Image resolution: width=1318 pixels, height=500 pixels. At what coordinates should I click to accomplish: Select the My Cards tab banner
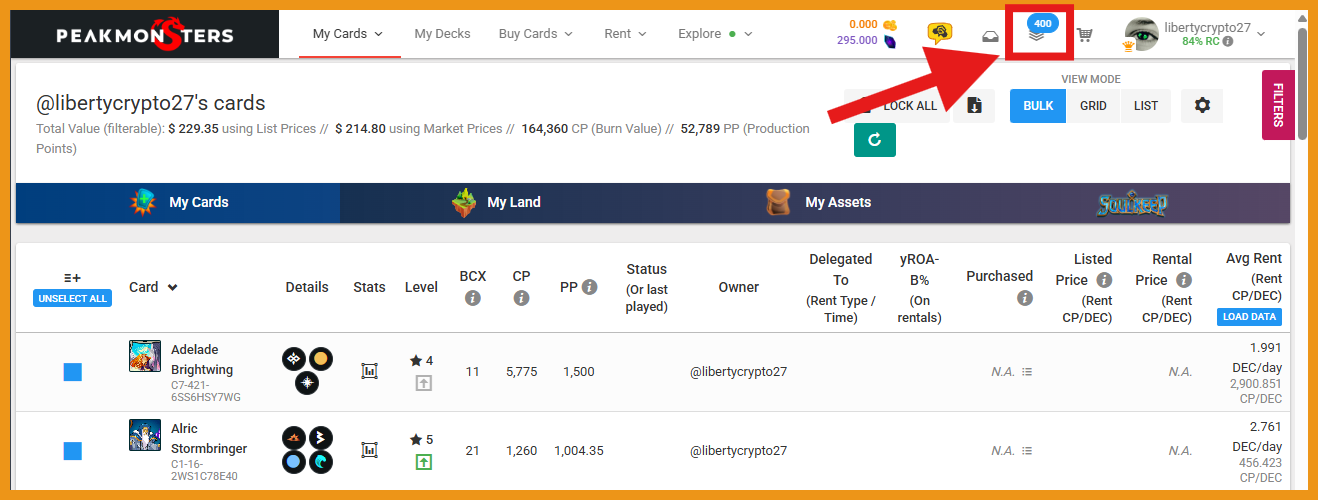178,202
